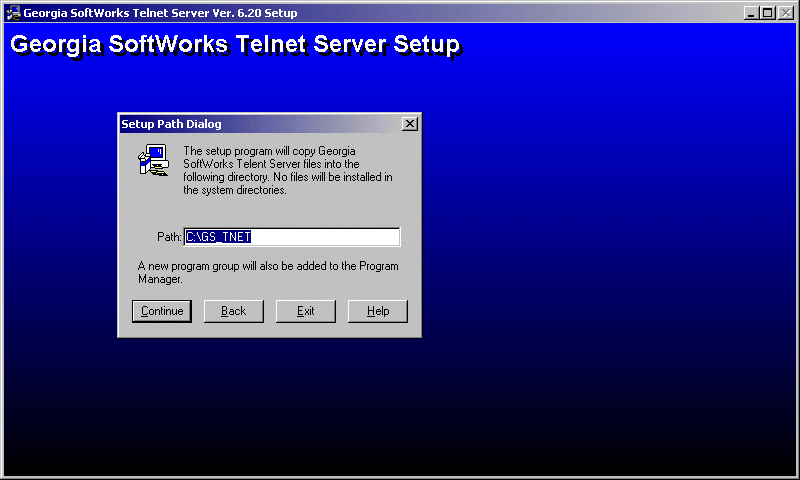800x480 pixels.
Task: Close the Setup Path Dialog
Action: (410, 124)
